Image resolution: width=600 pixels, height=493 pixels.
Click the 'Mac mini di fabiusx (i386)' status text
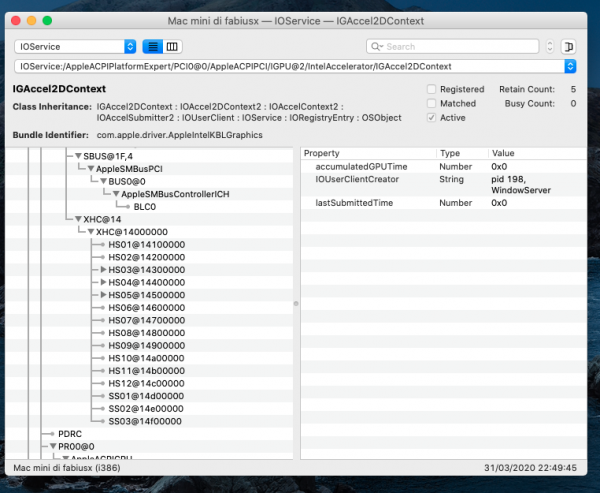67,468
